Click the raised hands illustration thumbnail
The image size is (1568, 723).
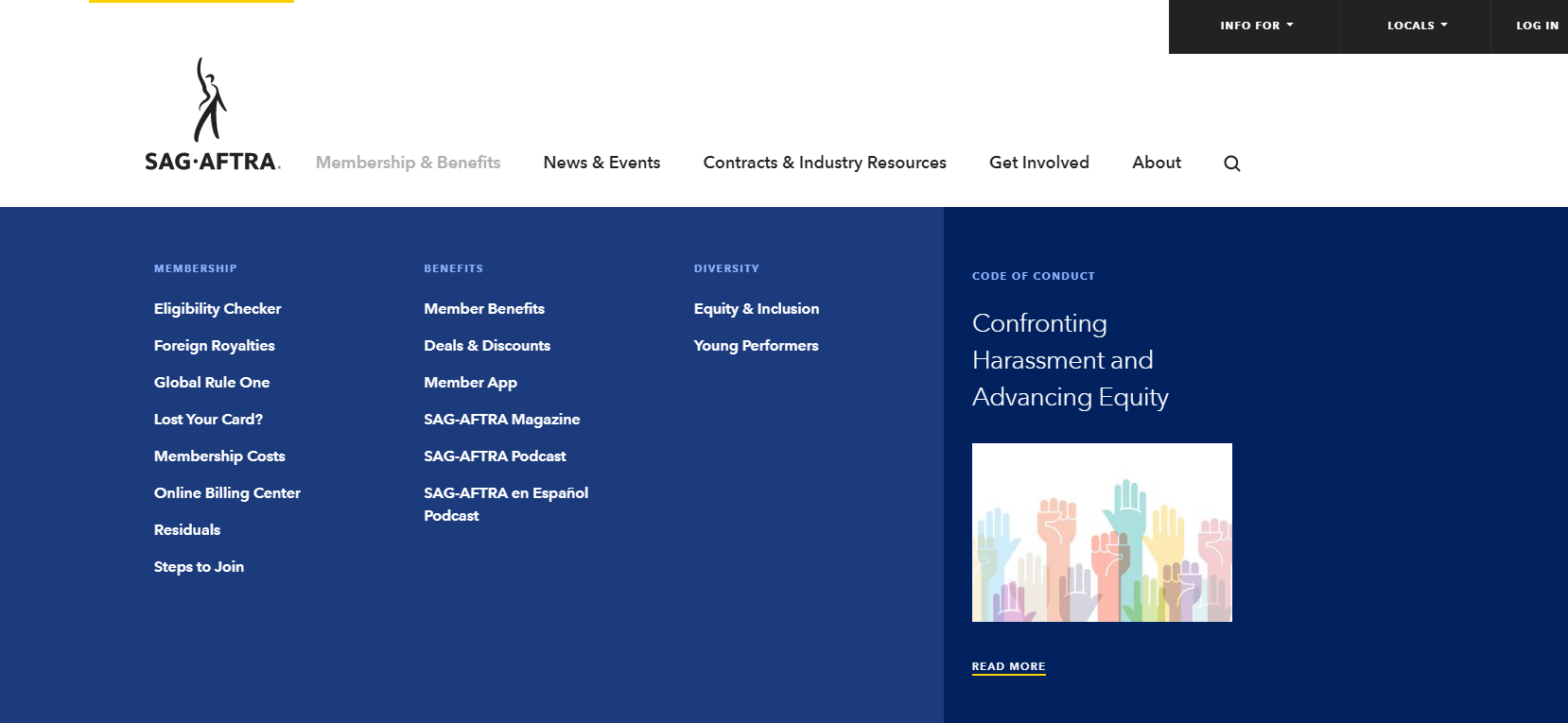click(x=1102, y=532)
